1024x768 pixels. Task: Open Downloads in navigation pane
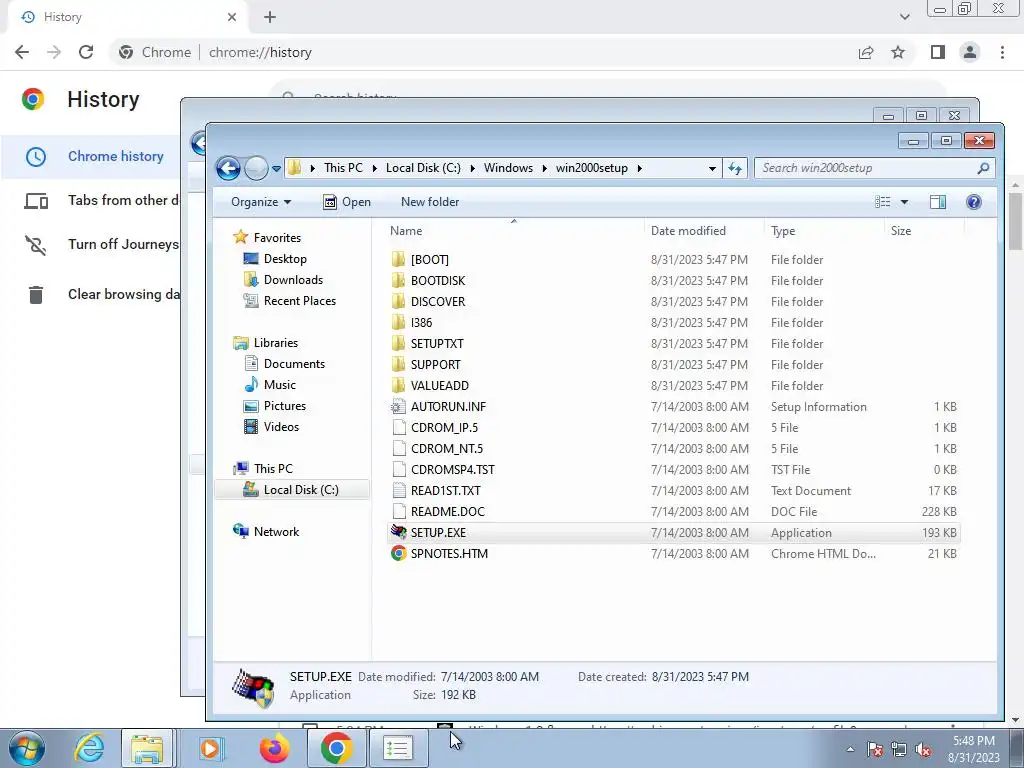pos(293,280)
